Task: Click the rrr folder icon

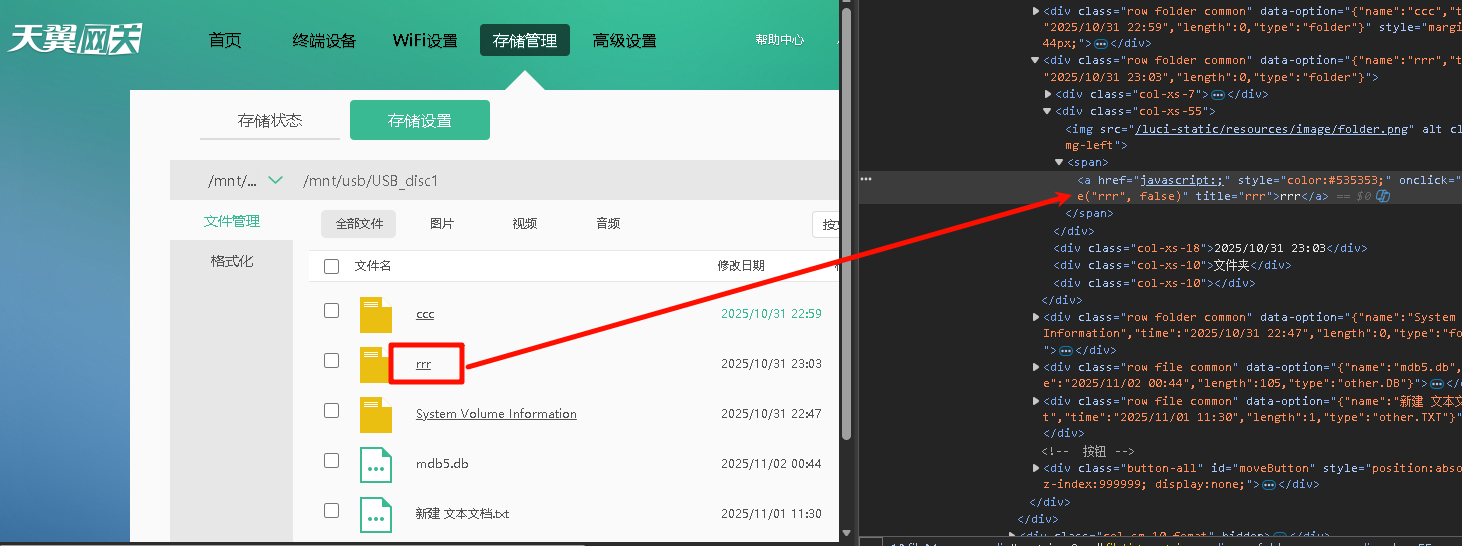Action: pyautogui.click(x=376, y=365)
